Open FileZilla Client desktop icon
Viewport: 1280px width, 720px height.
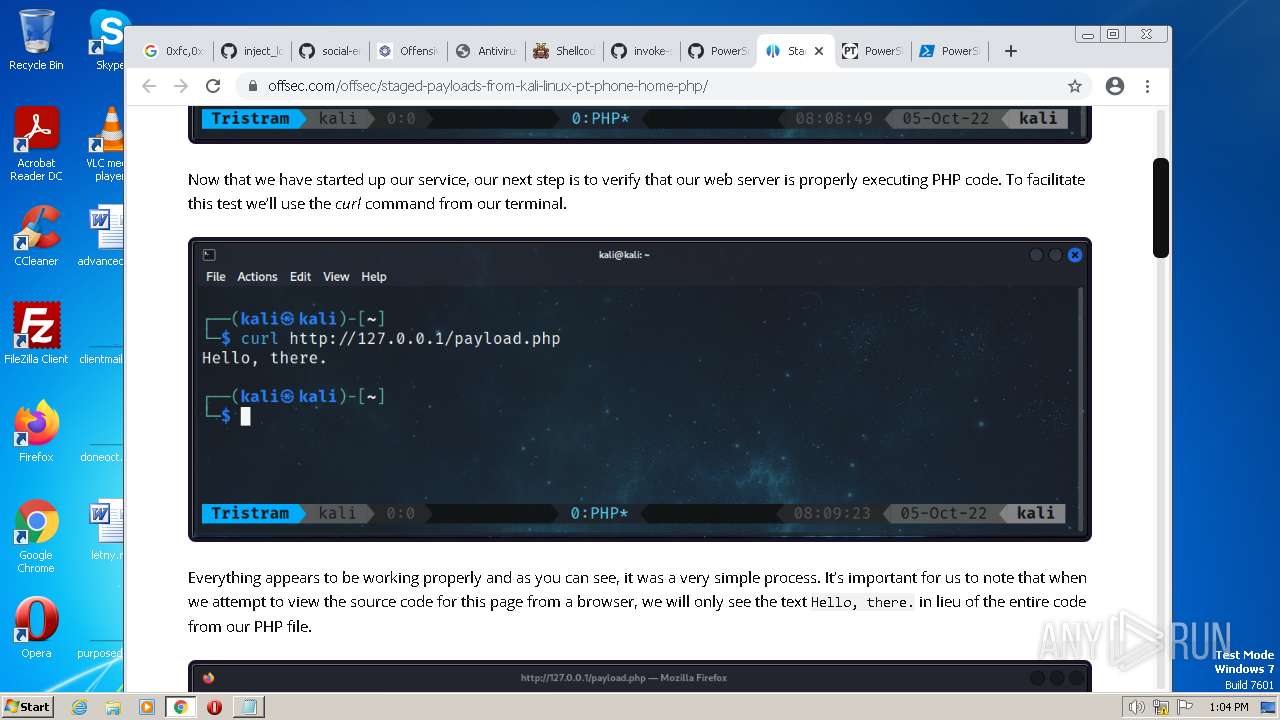click(x=36, y=334)
